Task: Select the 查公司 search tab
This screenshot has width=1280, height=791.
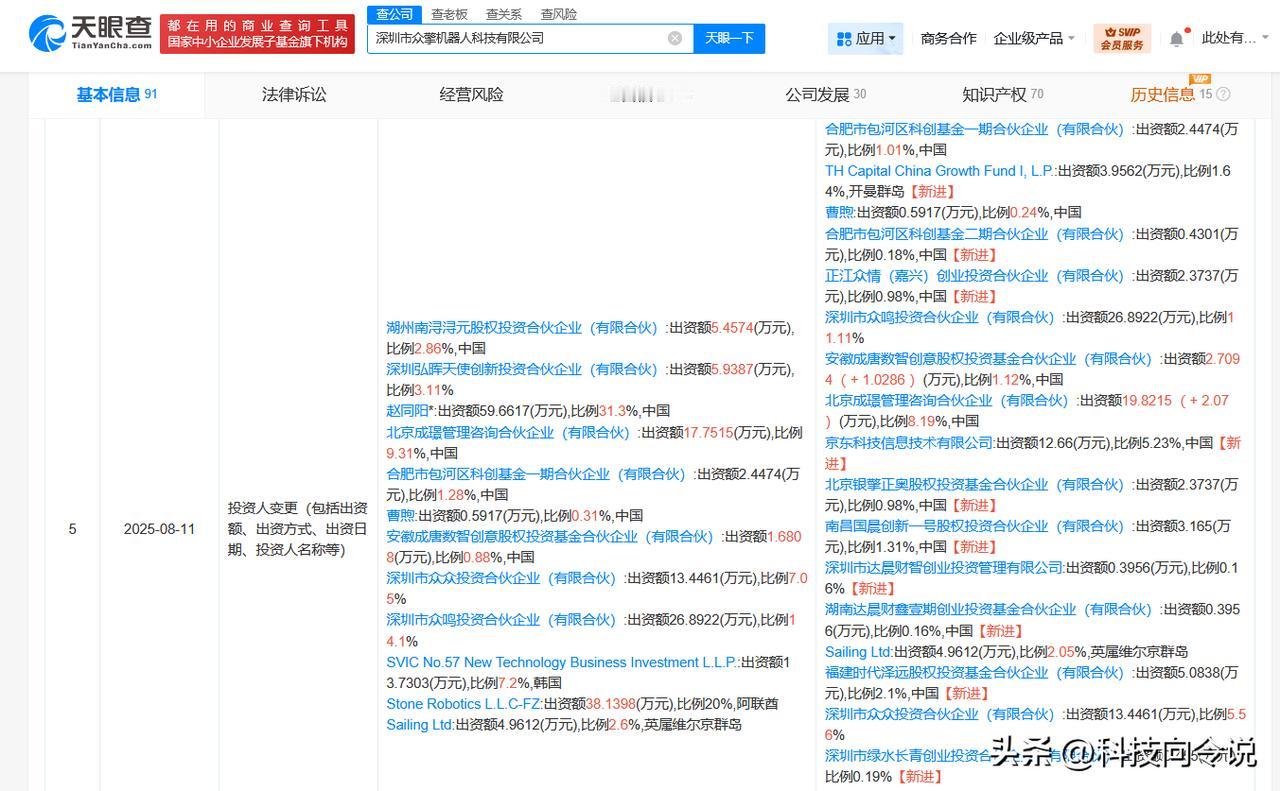Action: (x=394, y=14)
